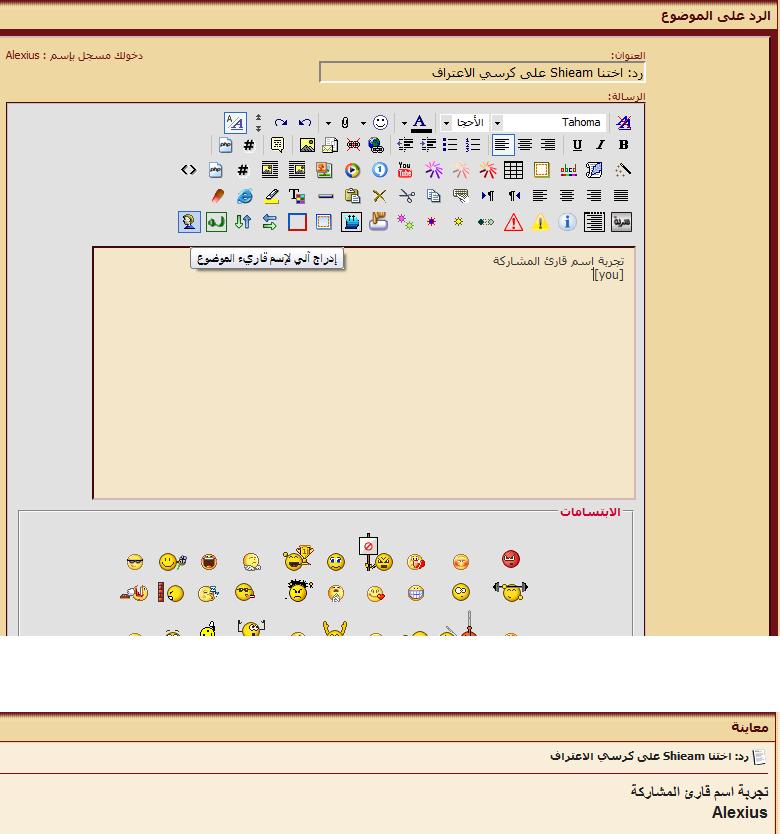Click the blue info circle icon
780x834 pixels.
[567, 222]
